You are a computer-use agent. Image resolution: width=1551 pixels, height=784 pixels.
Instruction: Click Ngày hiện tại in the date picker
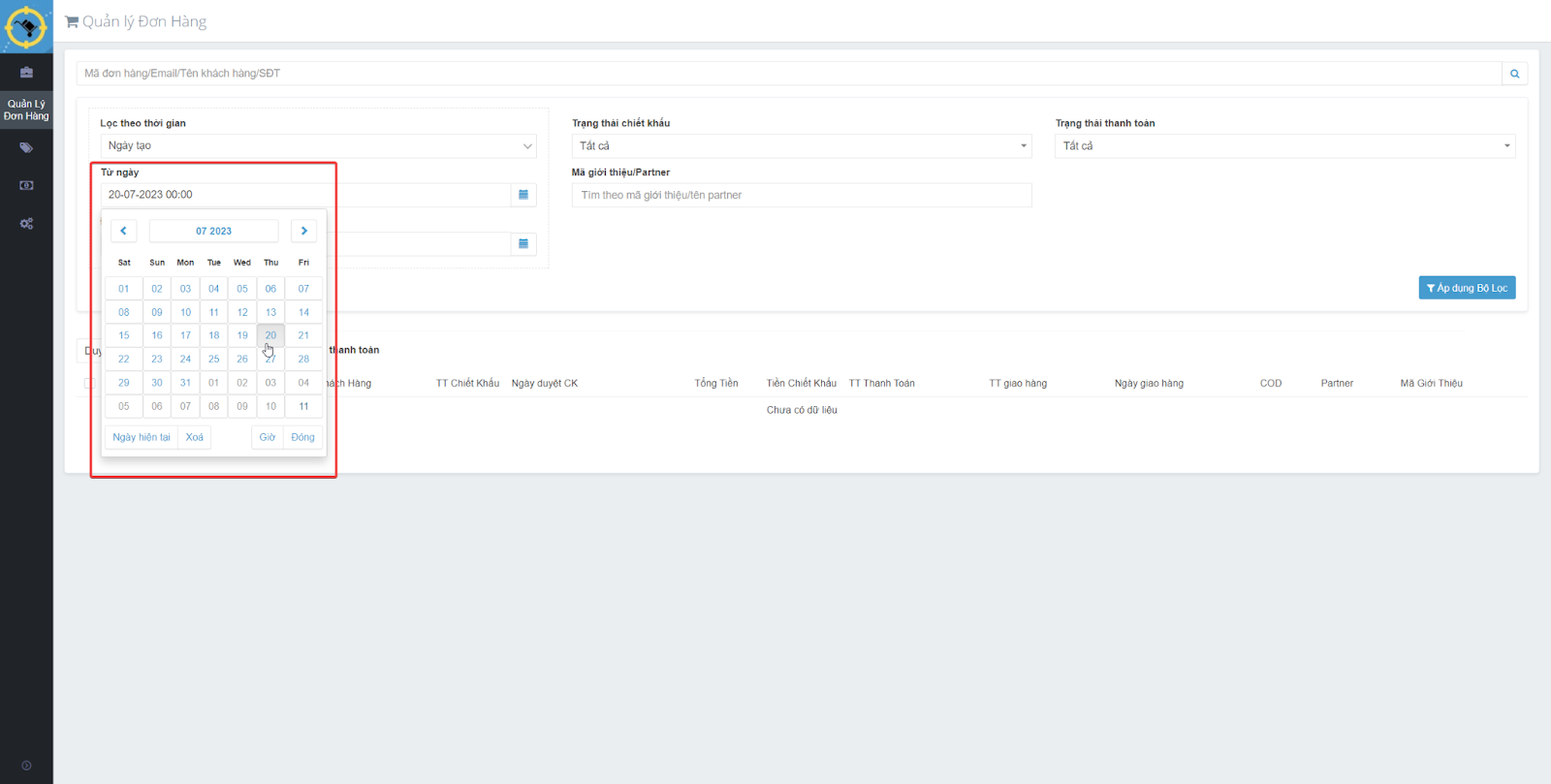142,437
